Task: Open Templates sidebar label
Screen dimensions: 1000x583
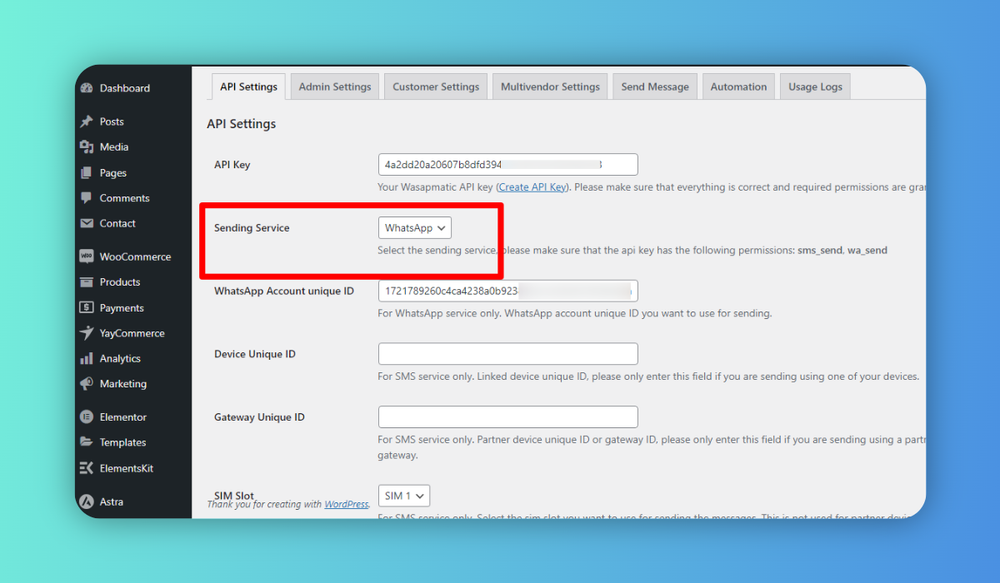Action: (x=122, y=442)
